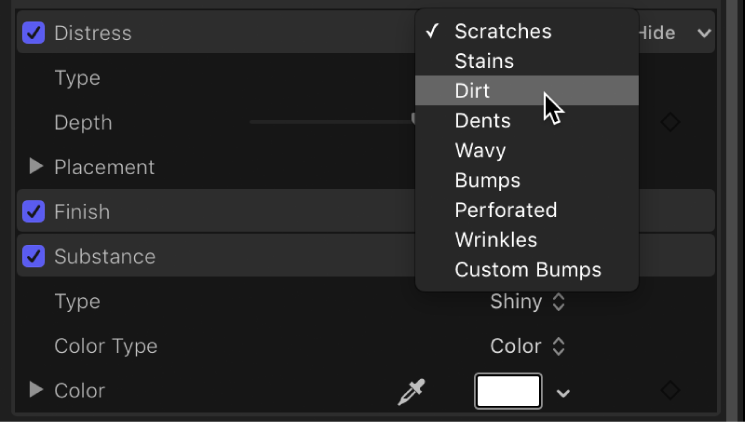Image resolution: width=747 pixels, height=423 pixels.
Task: Select Custom Bumps from the list
Action: pyautogui.click(x=527, y=270)
